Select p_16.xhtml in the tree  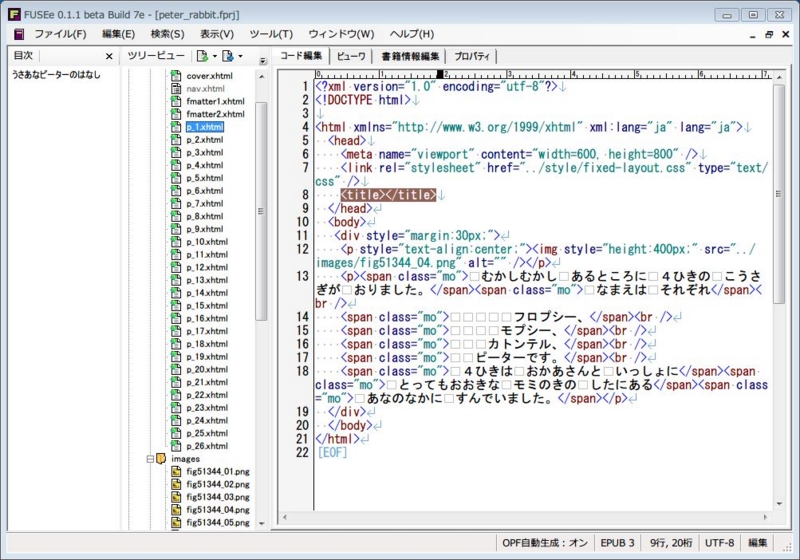[x=207, y=318]
